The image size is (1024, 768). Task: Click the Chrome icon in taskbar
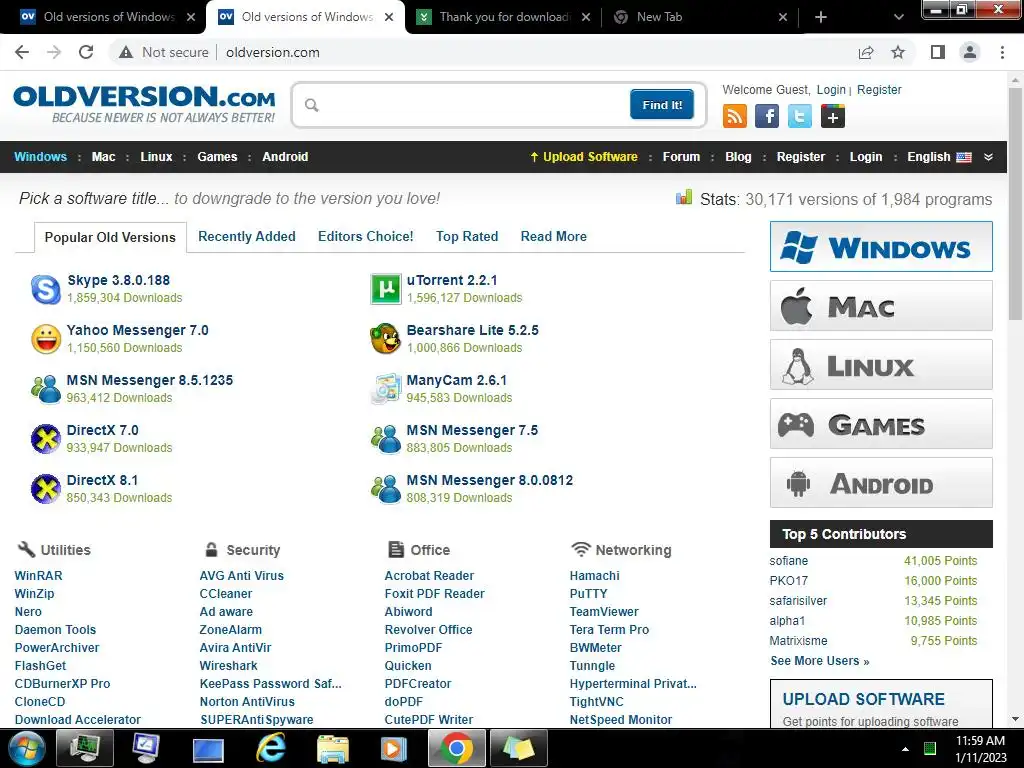pyautogui.click(x=456, y=748)
